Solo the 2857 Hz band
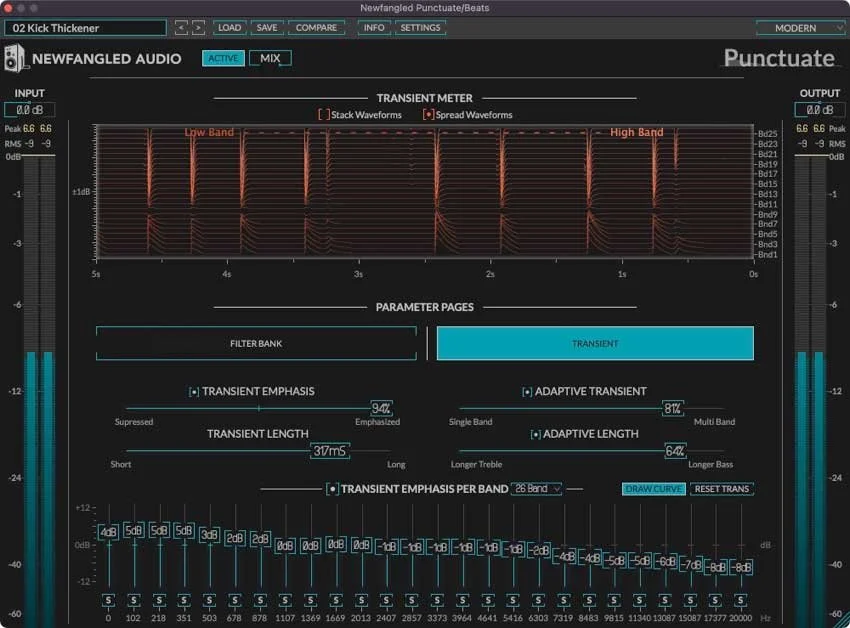This screenshot has width=850, height=628. (412, 600)
